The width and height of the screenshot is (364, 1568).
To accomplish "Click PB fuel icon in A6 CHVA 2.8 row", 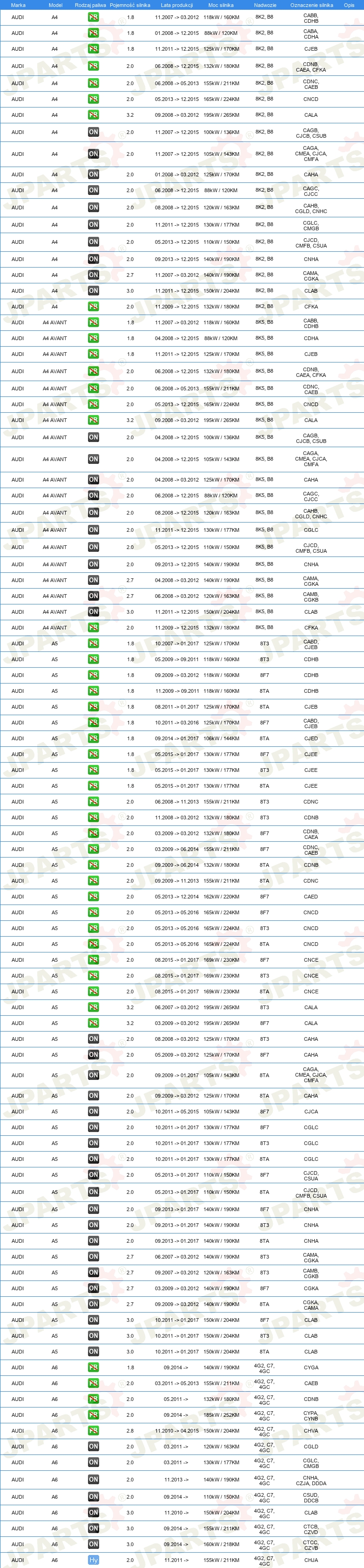I will click(x=93, y=1431).
